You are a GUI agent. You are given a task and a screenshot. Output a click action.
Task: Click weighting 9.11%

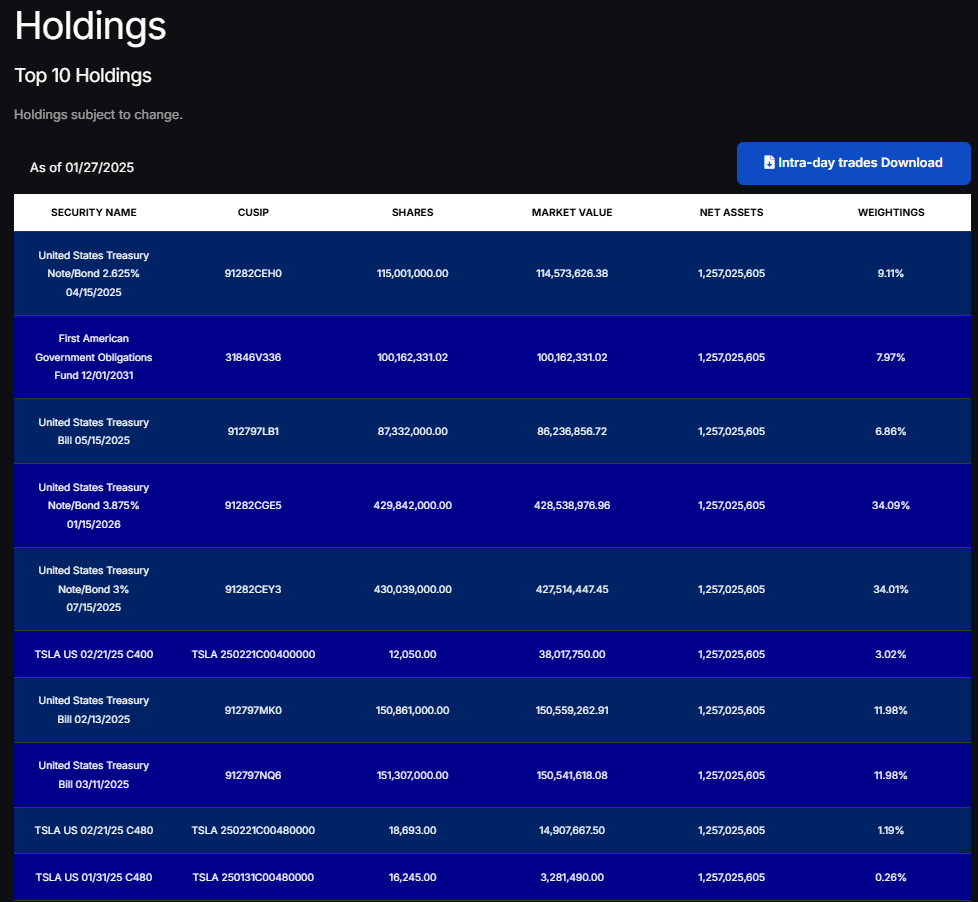(891, 273)
